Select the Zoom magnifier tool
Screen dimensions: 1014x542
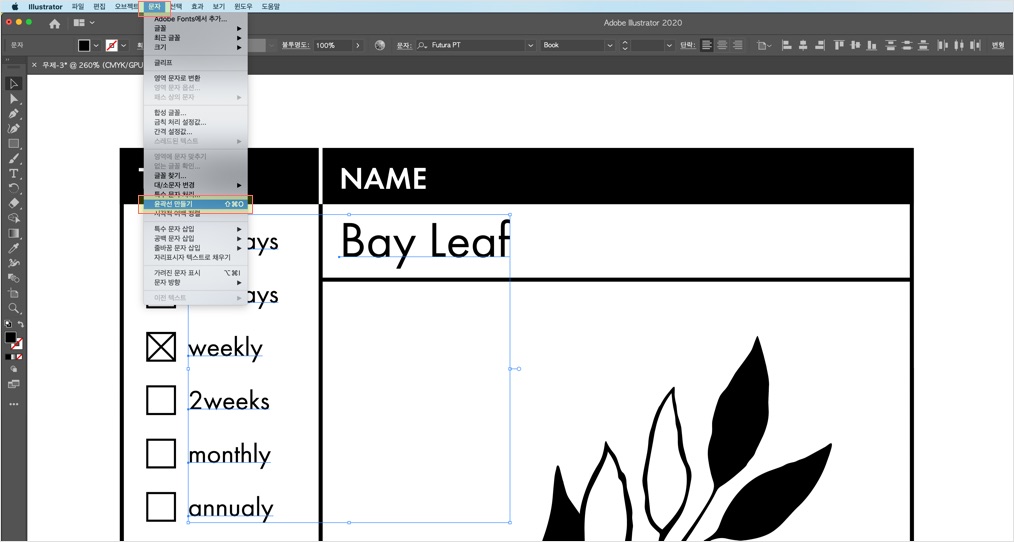(x=14, y=309)
